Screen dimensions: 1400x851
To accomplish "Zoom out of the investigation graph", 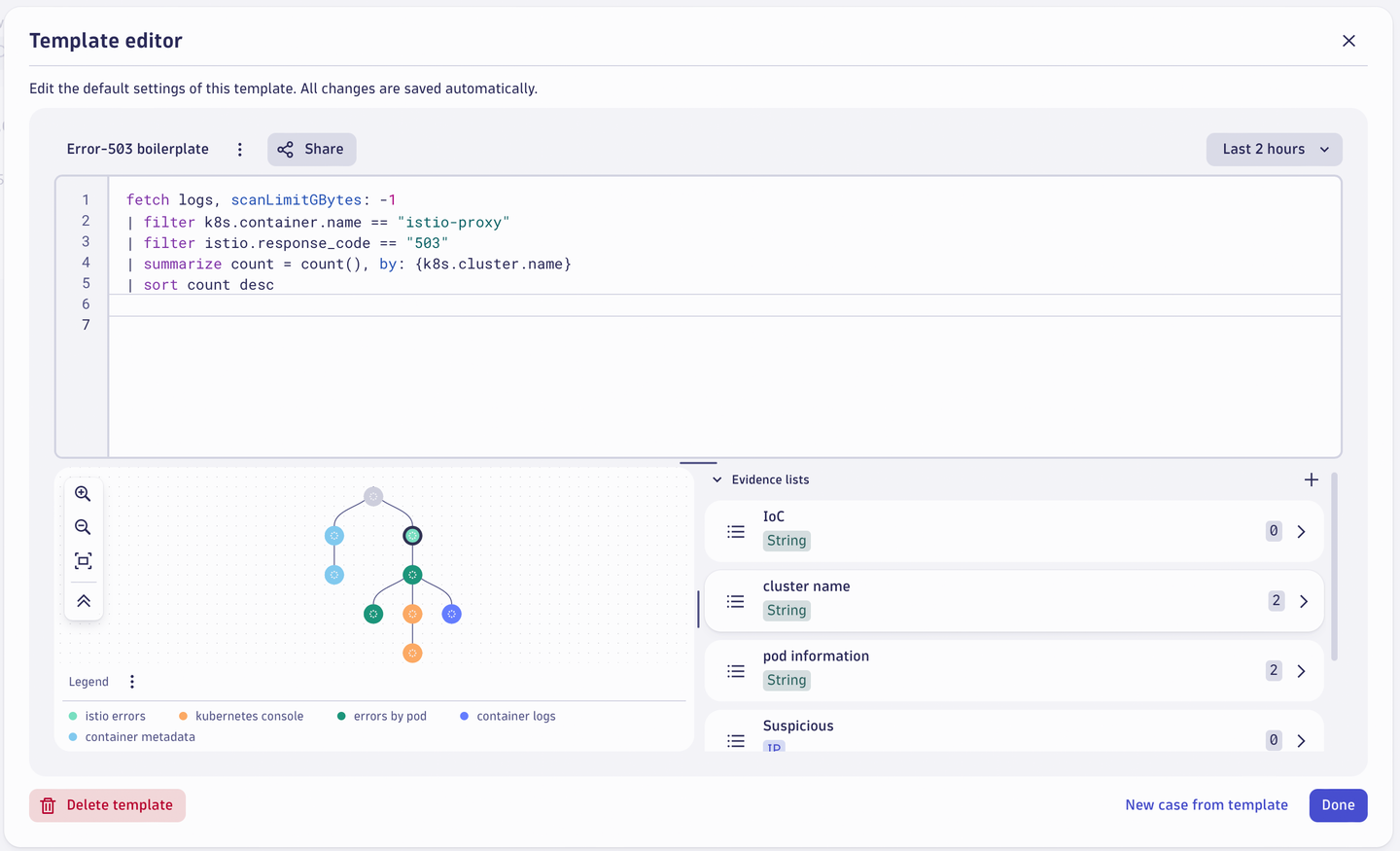I will 84,527.
